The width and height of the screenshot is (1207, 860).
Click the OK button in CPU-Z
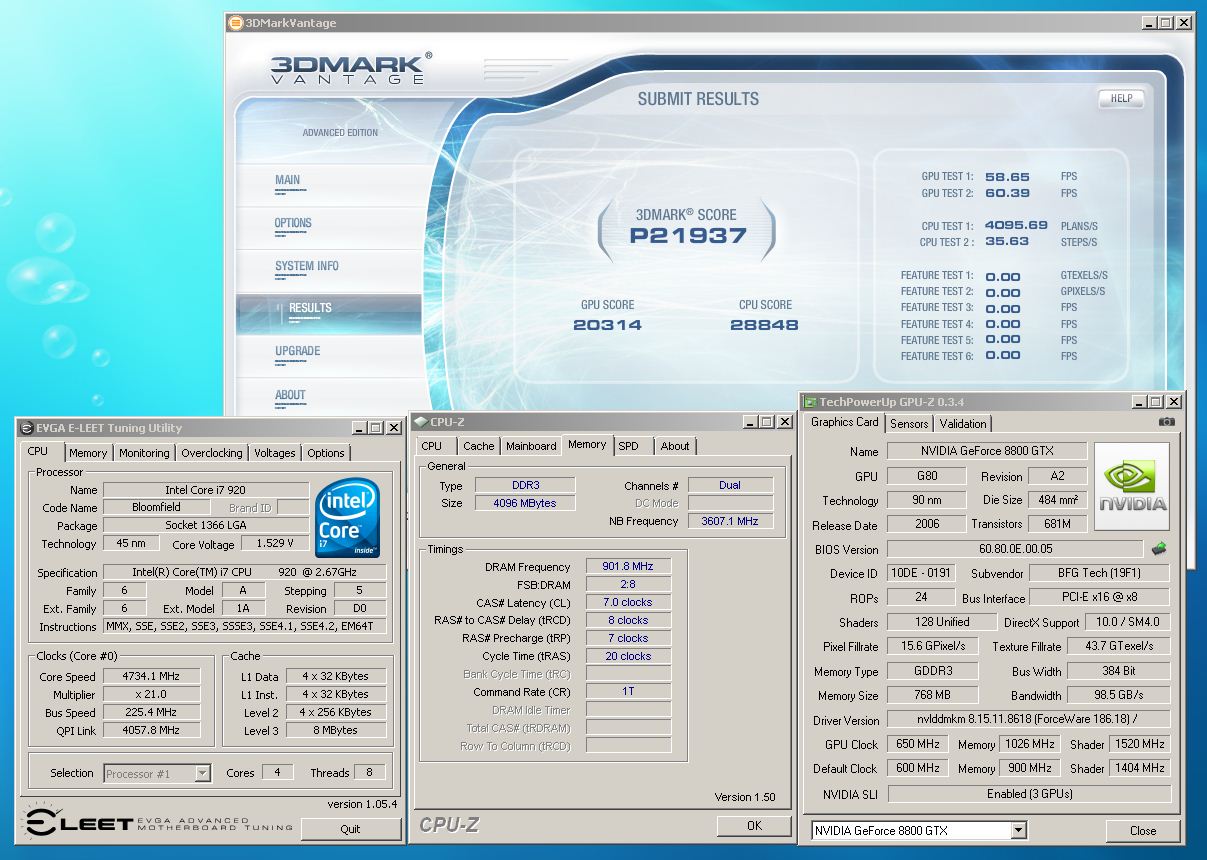pos(754,825)
